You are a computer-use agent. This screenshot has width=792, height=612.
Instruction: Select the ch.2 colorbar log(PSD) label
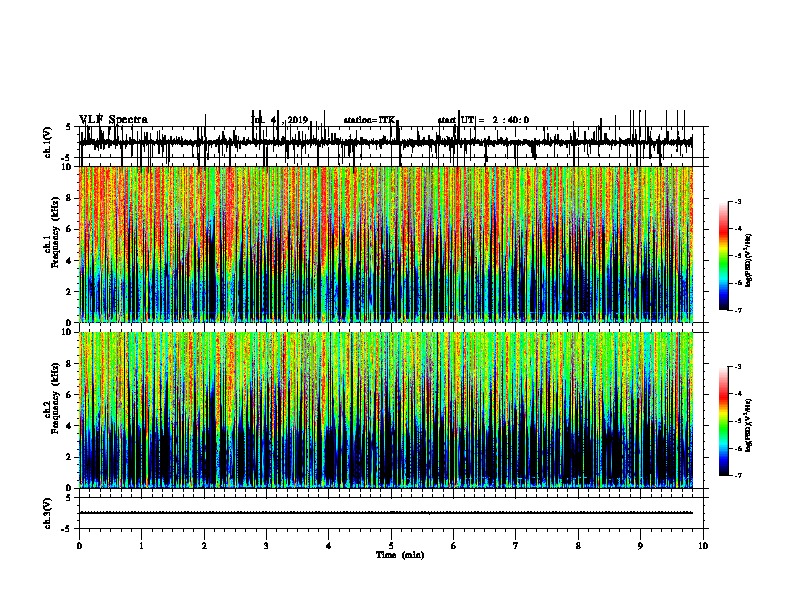click(x=748, y=425)
